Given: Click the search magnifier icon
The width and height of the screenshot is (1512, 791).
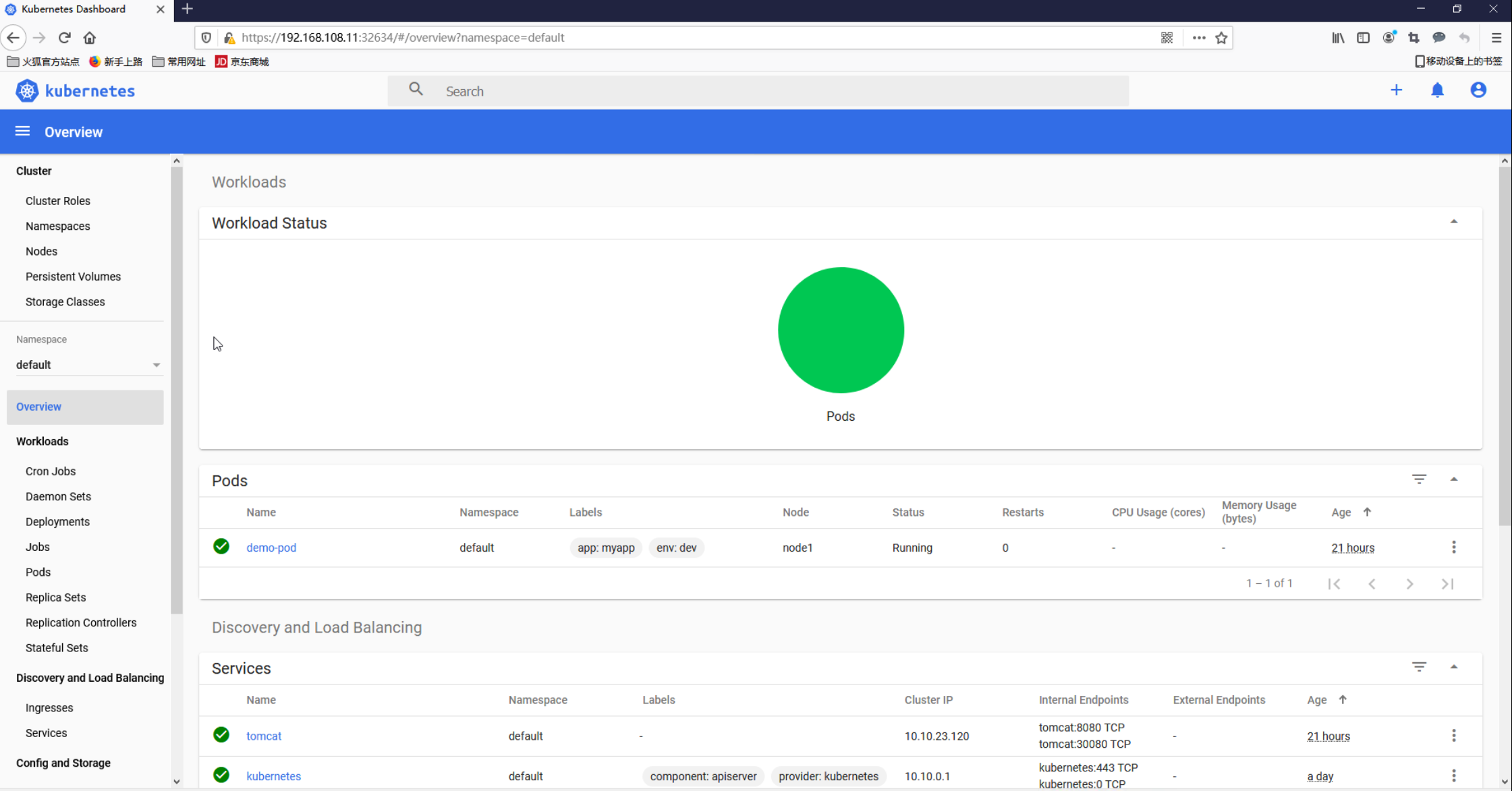Looking at the screenshot, I should click(x=416, y=90).
